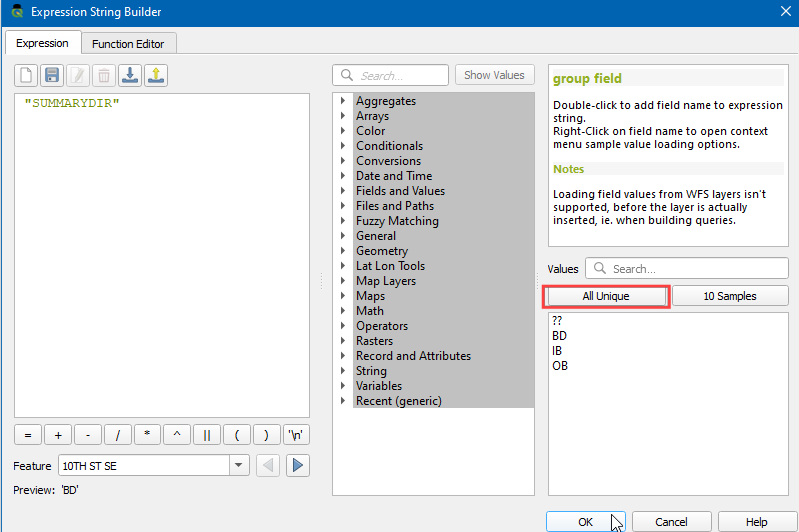The width and height of the screenshot is (799, 532).
Task: Insert the open parenthesis operator
Action: point(238,435)
